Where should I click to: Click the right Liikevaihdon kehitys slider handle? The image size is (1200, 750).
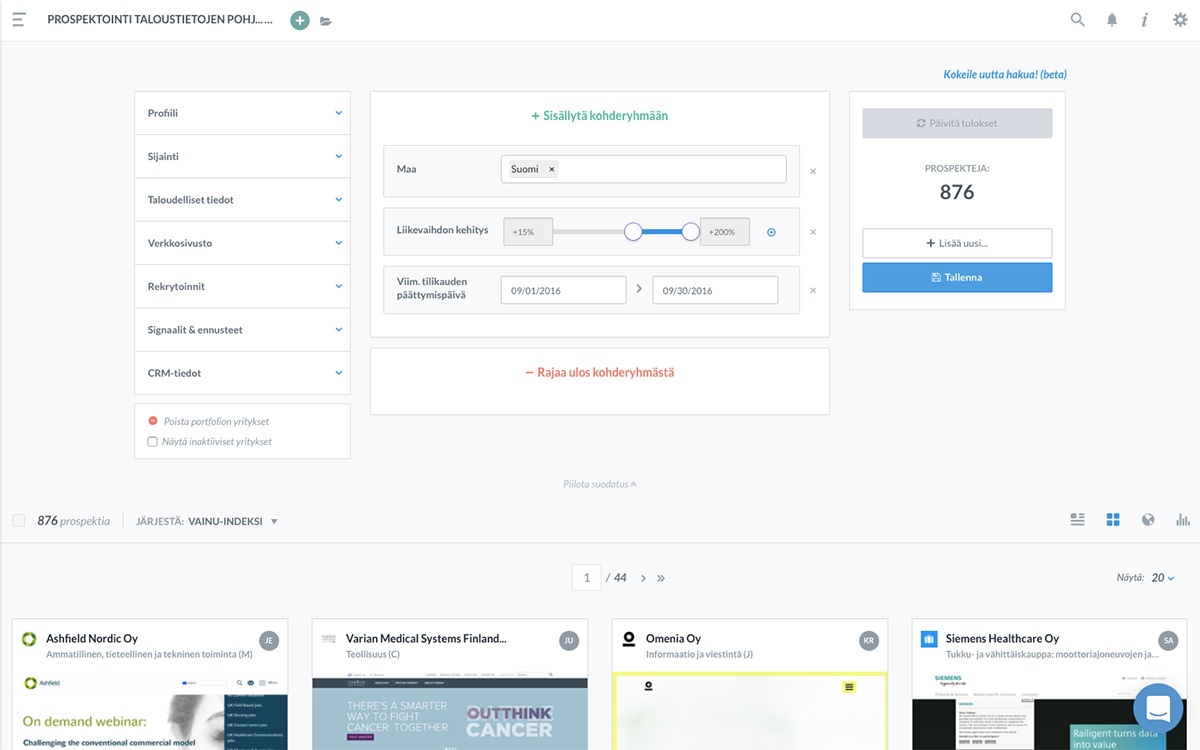[690, 232]
